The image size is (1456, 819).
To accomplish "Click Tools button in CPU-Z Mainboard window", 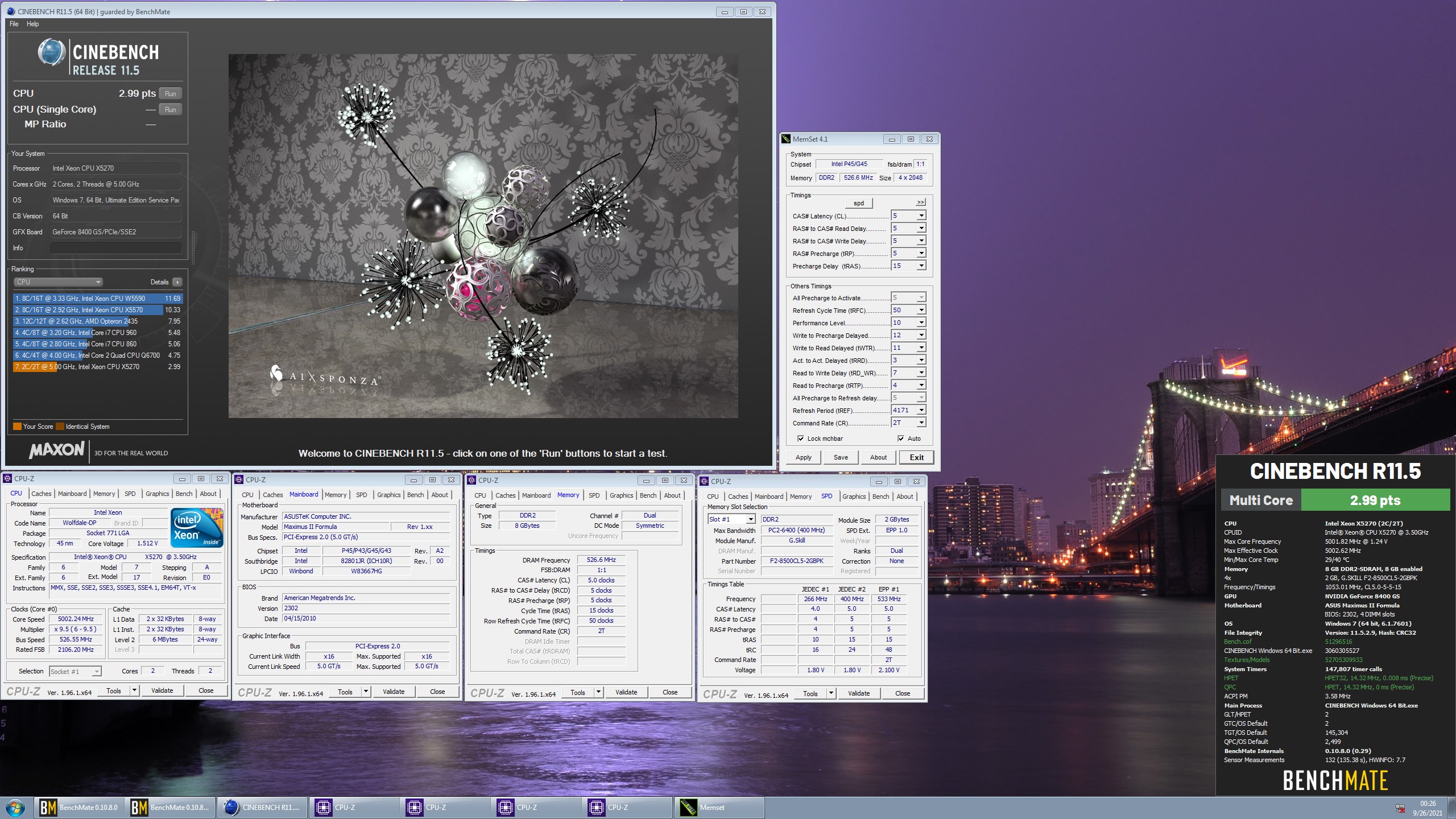I will pos(345,692).
